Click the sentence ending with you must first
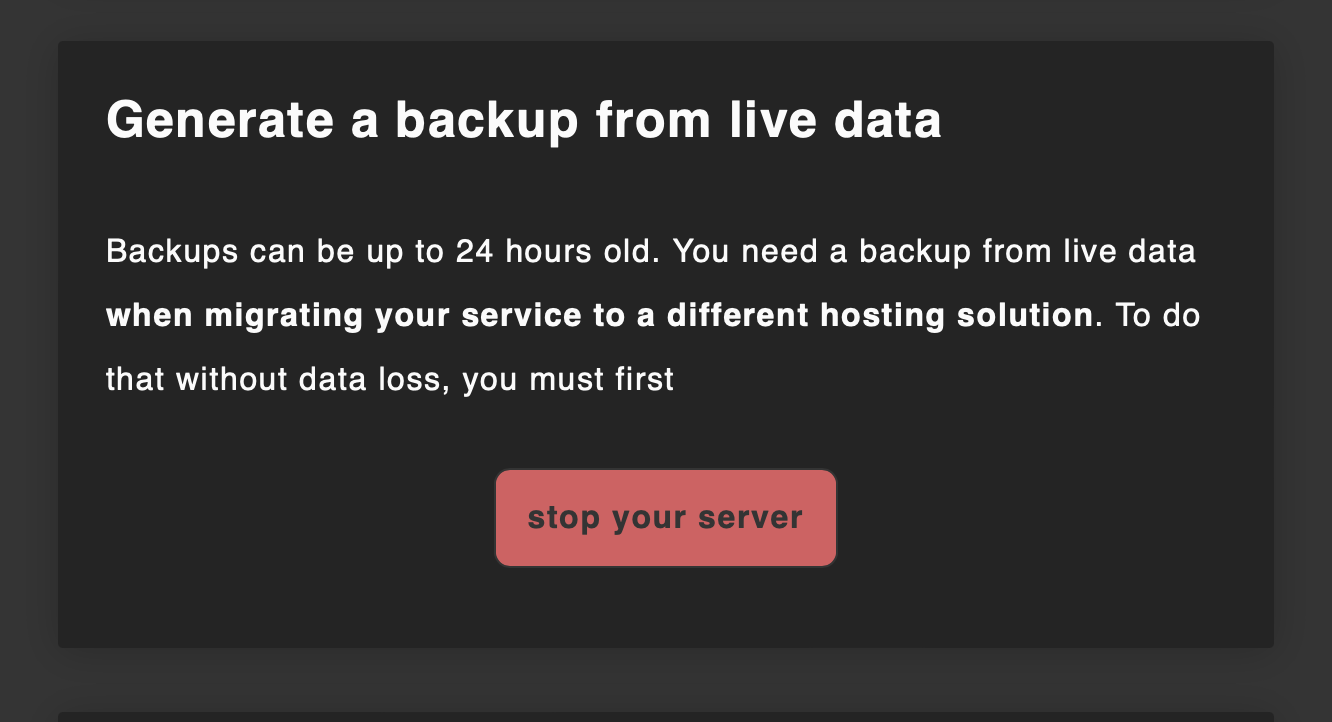Screen dimensions: 1332x722 pyautogui.click(x=560, y=379)
